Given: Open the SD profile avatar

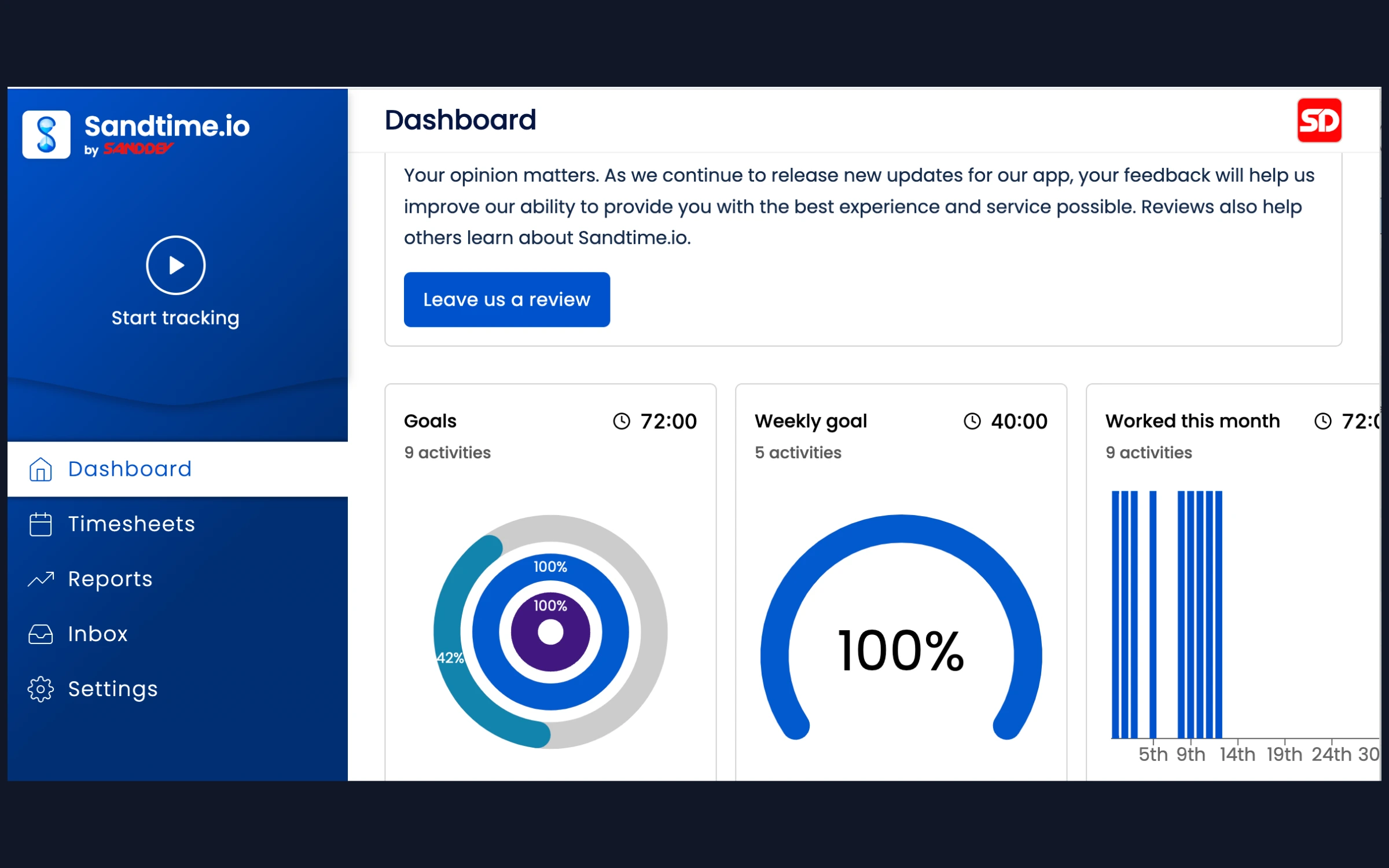Looking at the screenshot, I should point(1319,120).
